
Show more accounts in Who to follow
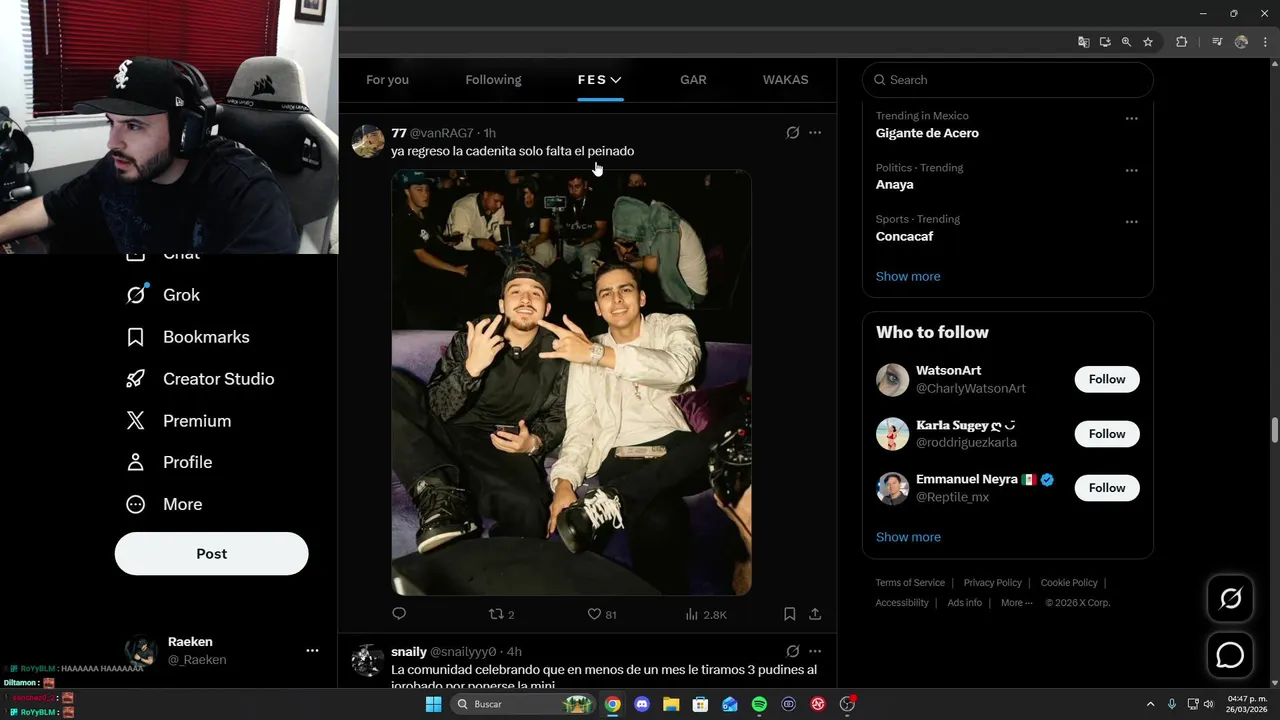pos(908,537)
